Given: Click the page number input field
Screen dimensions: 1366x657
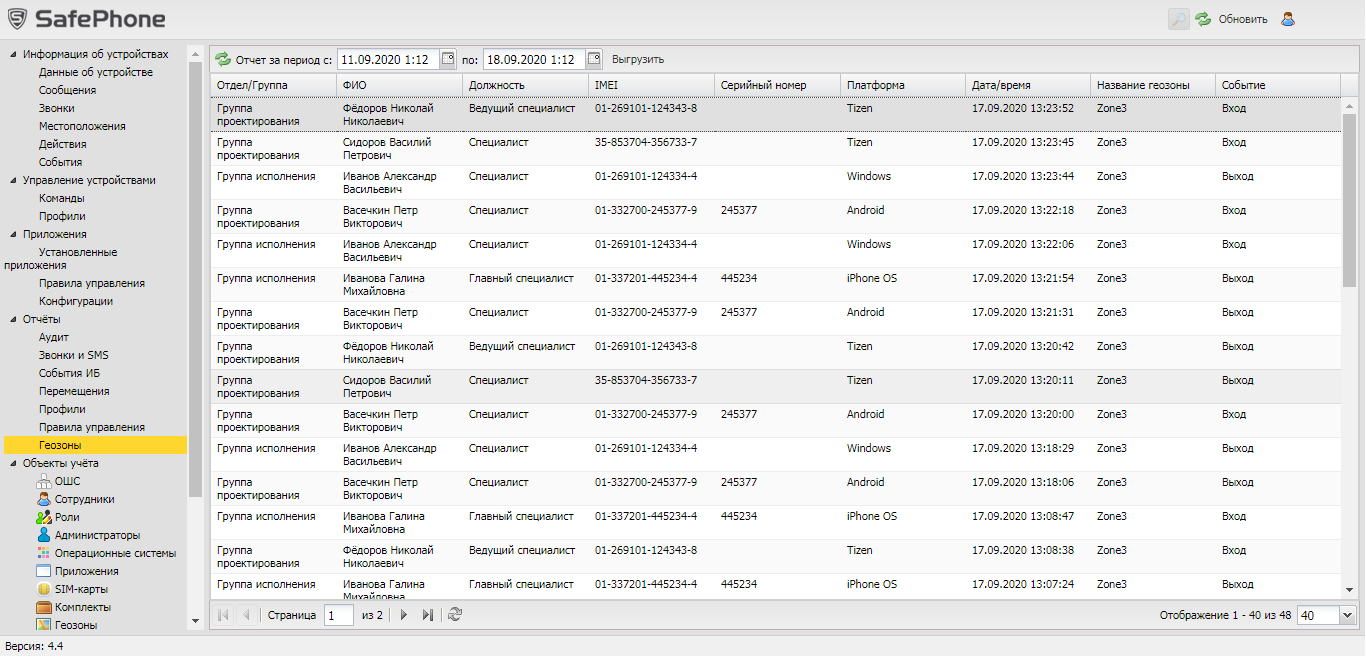Looking at the screenshot, I should [338, 615].
